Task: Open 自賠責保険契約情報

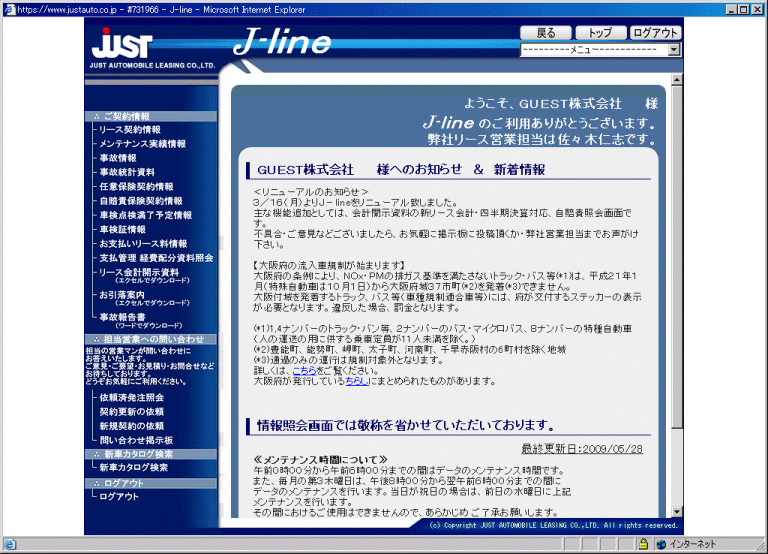Action: (x=141, y=201)
